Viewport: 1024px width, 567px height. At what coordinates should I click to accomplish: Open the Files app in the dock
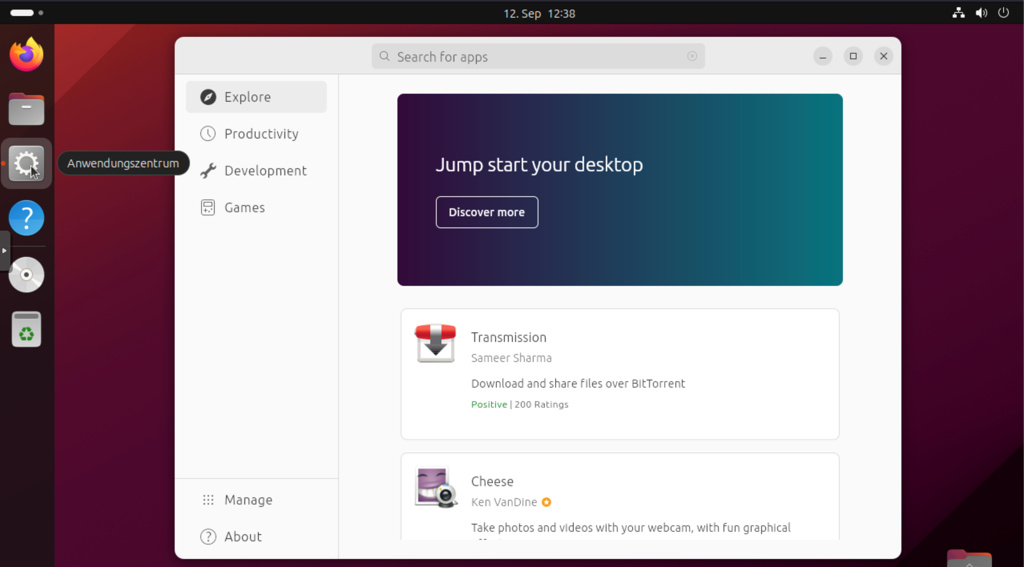(26, 109)
